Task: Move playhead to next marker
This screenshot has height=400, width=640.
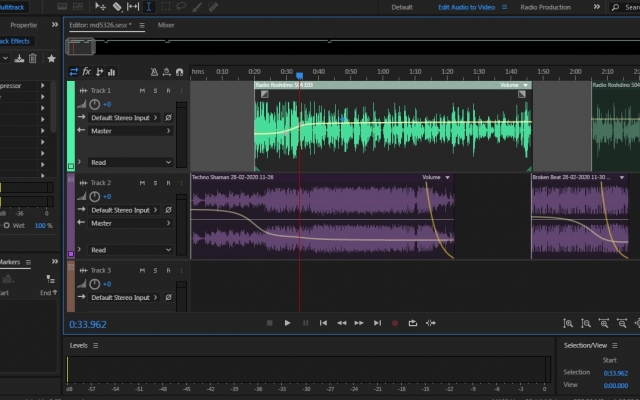Action: coord(377,323)
